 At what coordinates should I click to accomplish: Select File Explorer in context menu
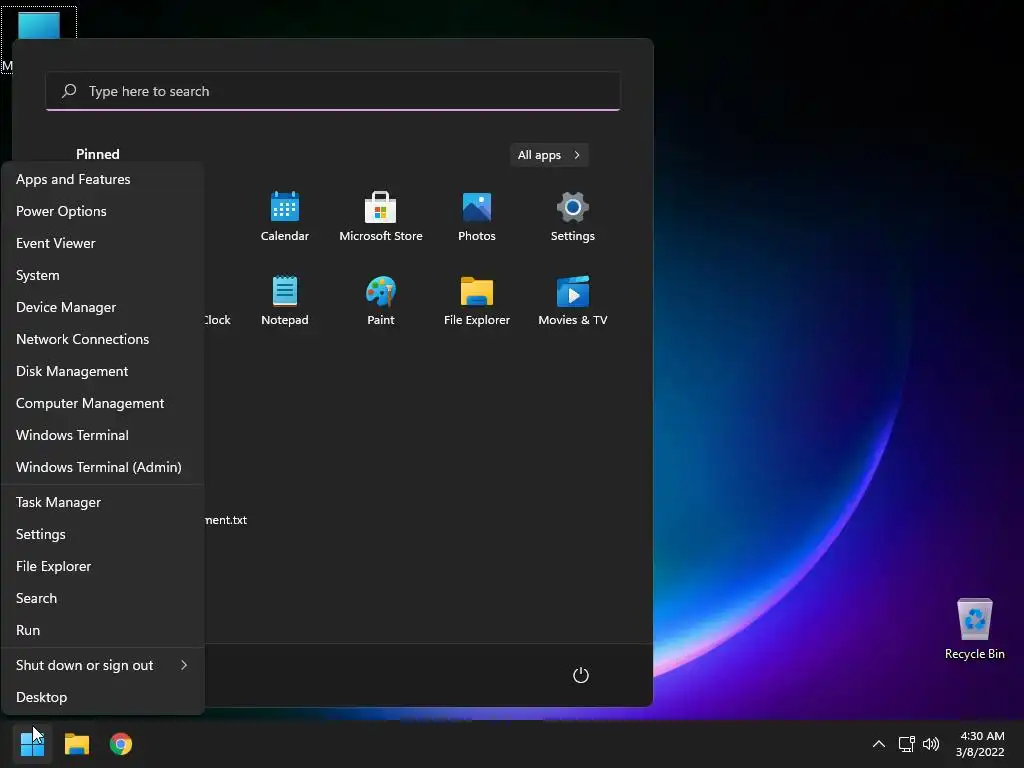(x=103, y=566)
